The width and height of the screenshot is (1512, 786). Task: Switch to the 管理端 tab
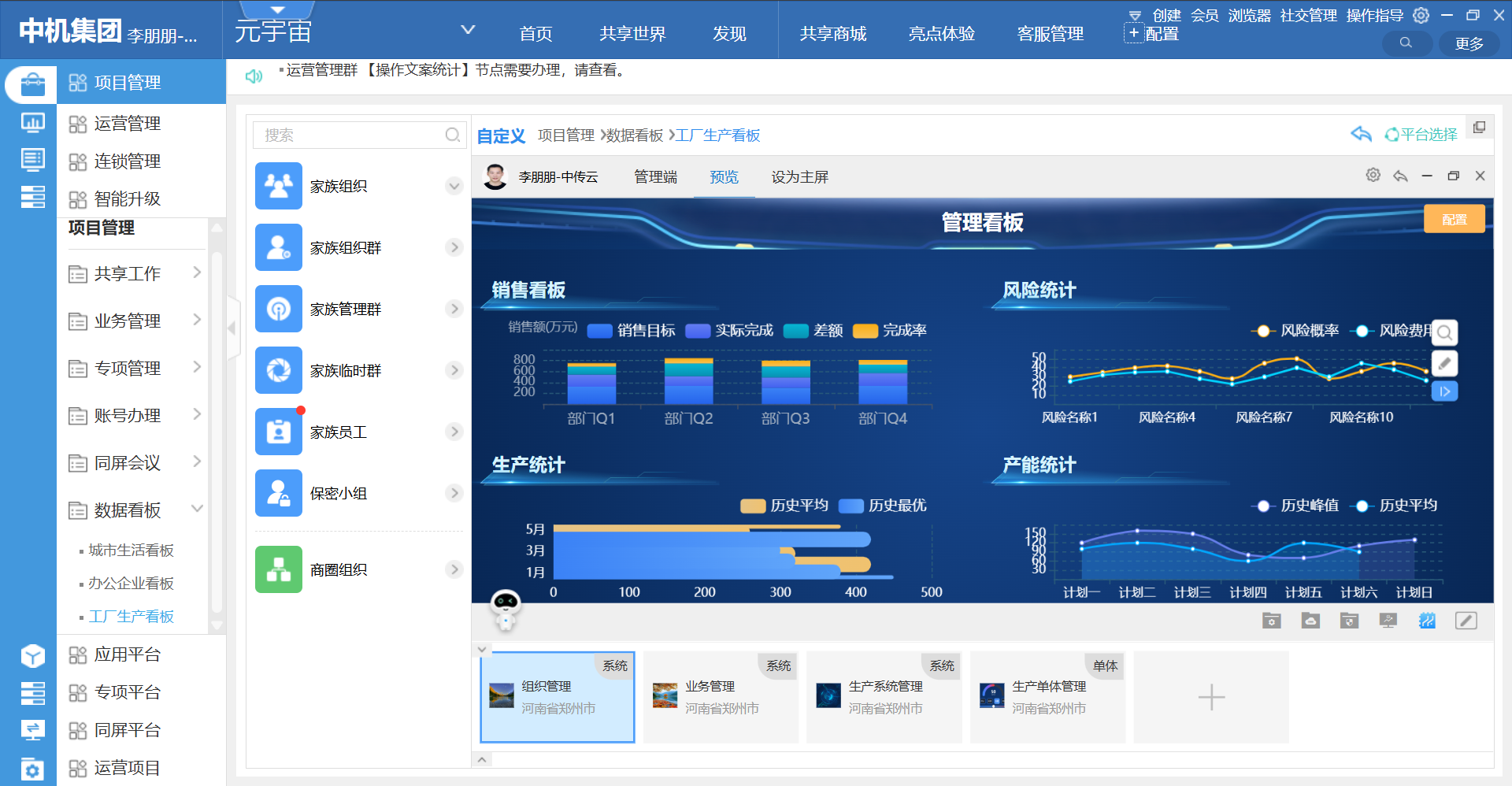655,177
